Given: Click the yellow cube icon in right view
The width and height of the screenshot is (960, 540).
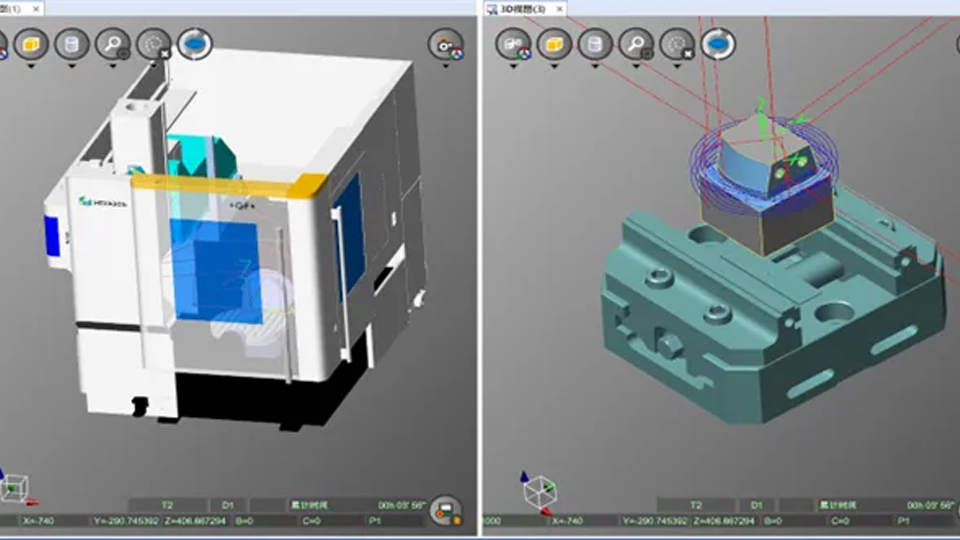Looking at the screenshot, I should pos(554,44).
